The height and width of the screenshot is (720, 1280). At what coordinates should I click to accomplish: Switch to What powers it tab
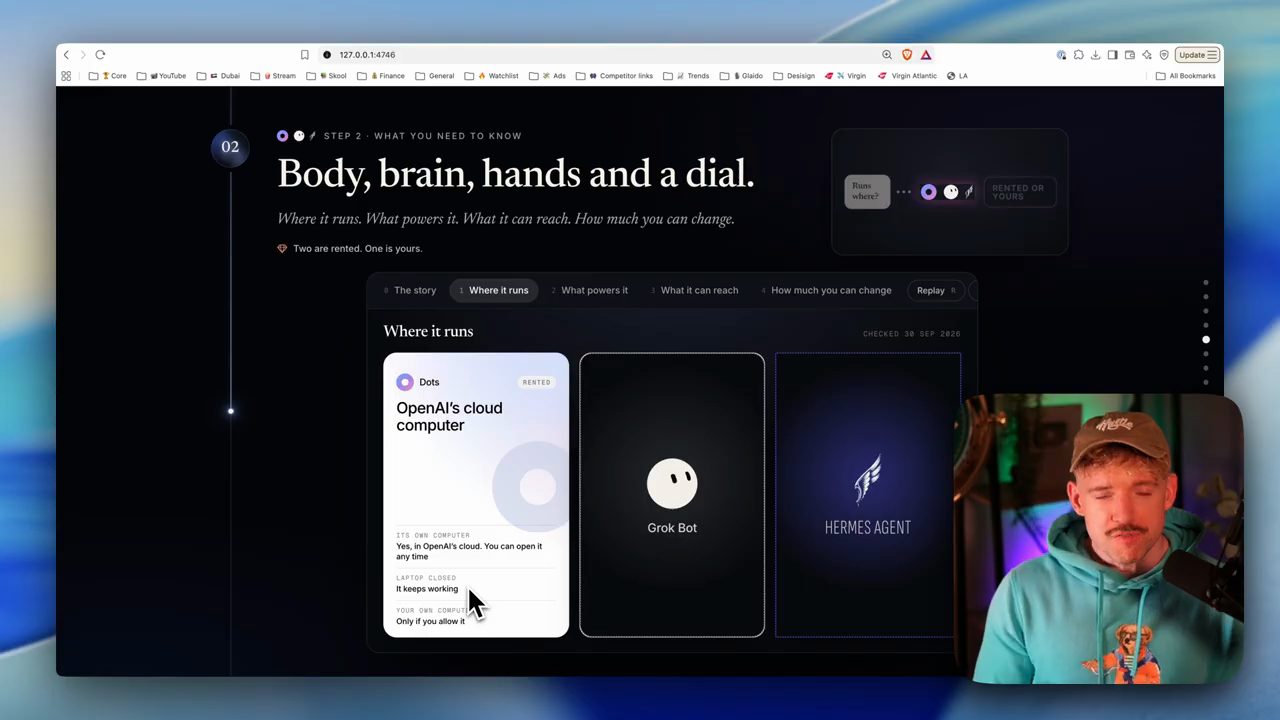point(589,290)
